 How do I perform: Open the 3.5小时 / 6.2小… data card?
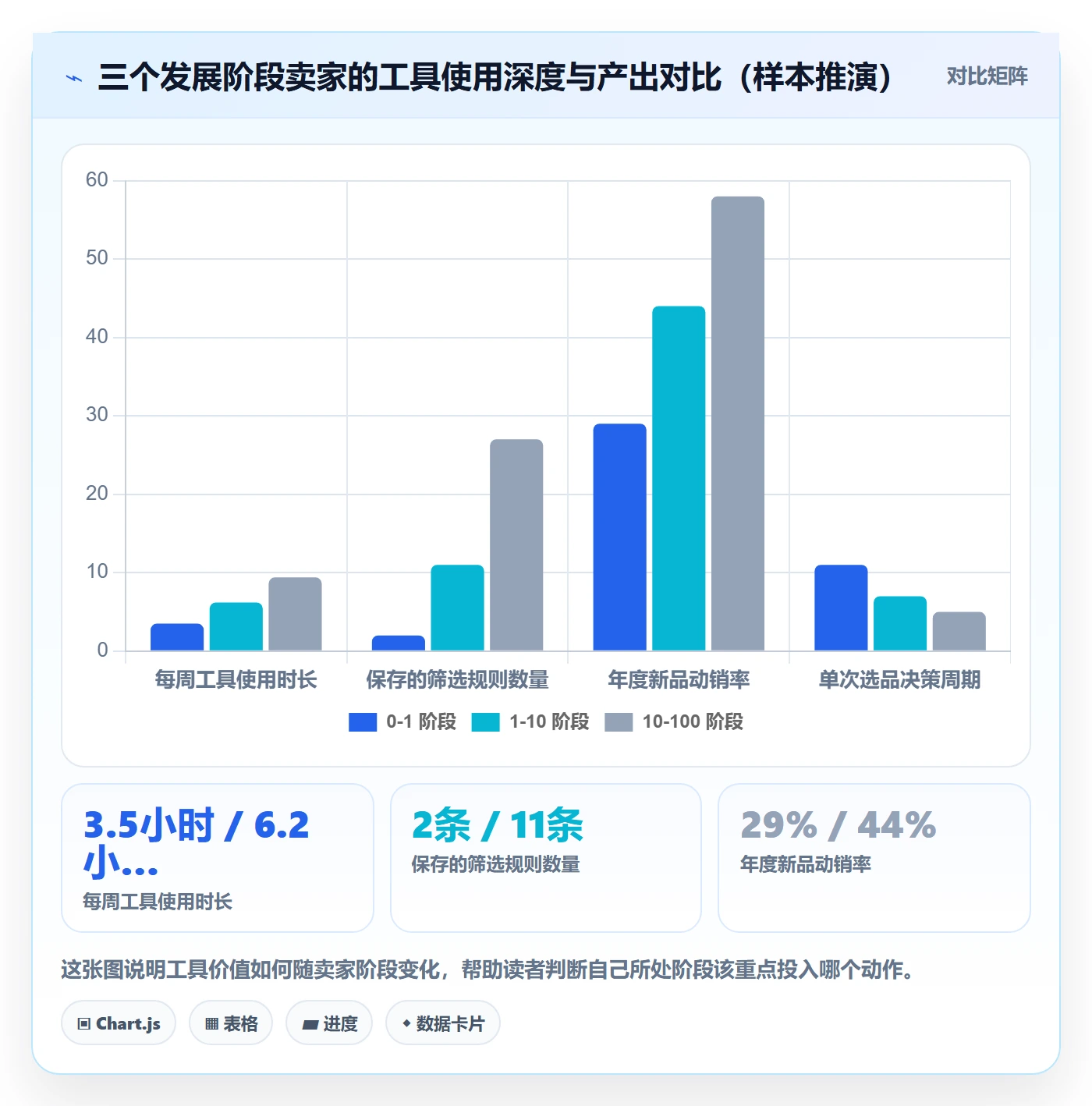218,858
